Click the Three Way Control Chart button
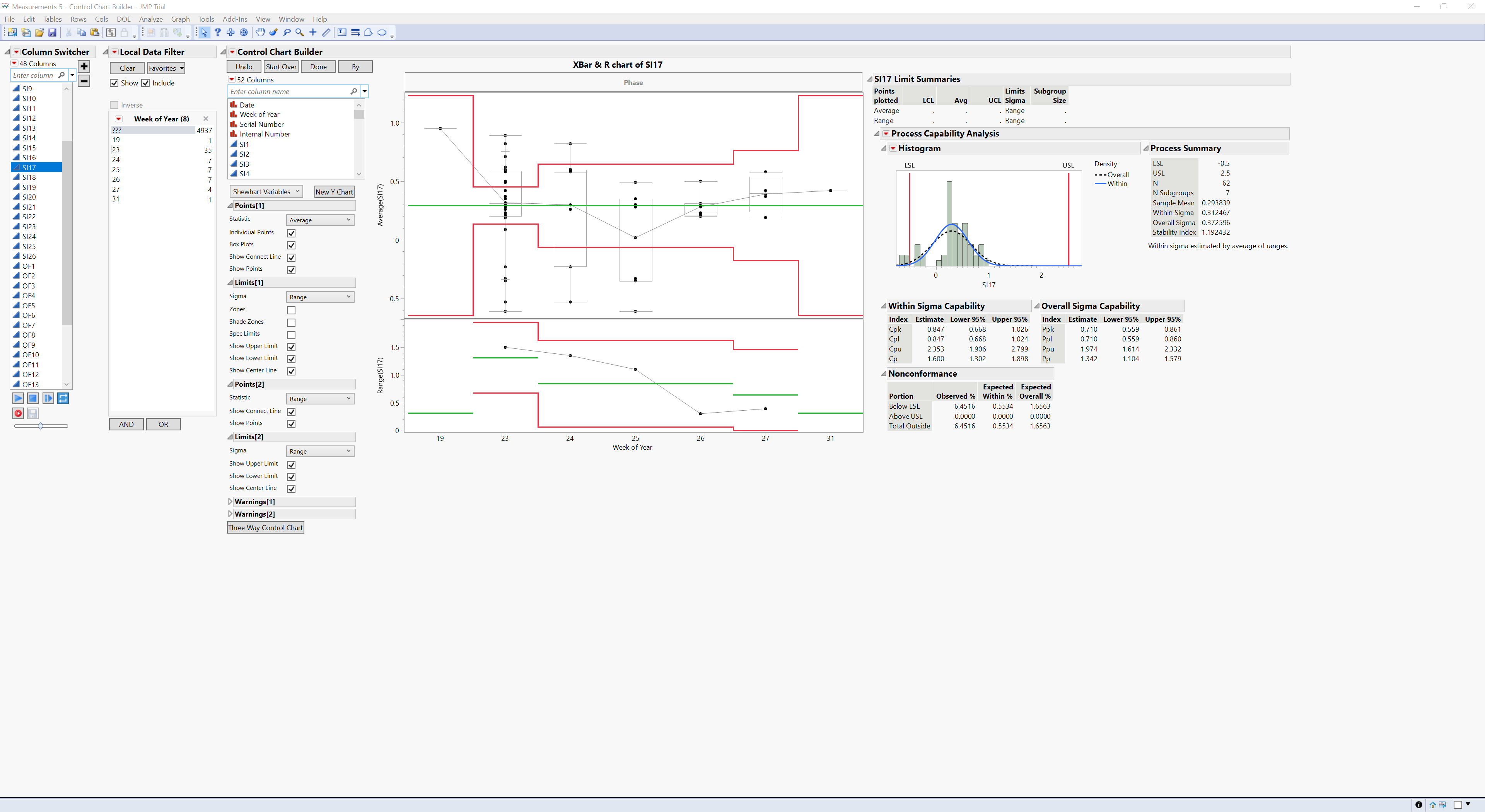The height and width of the screenshot is (812, 1485). [x=265, y=527]
